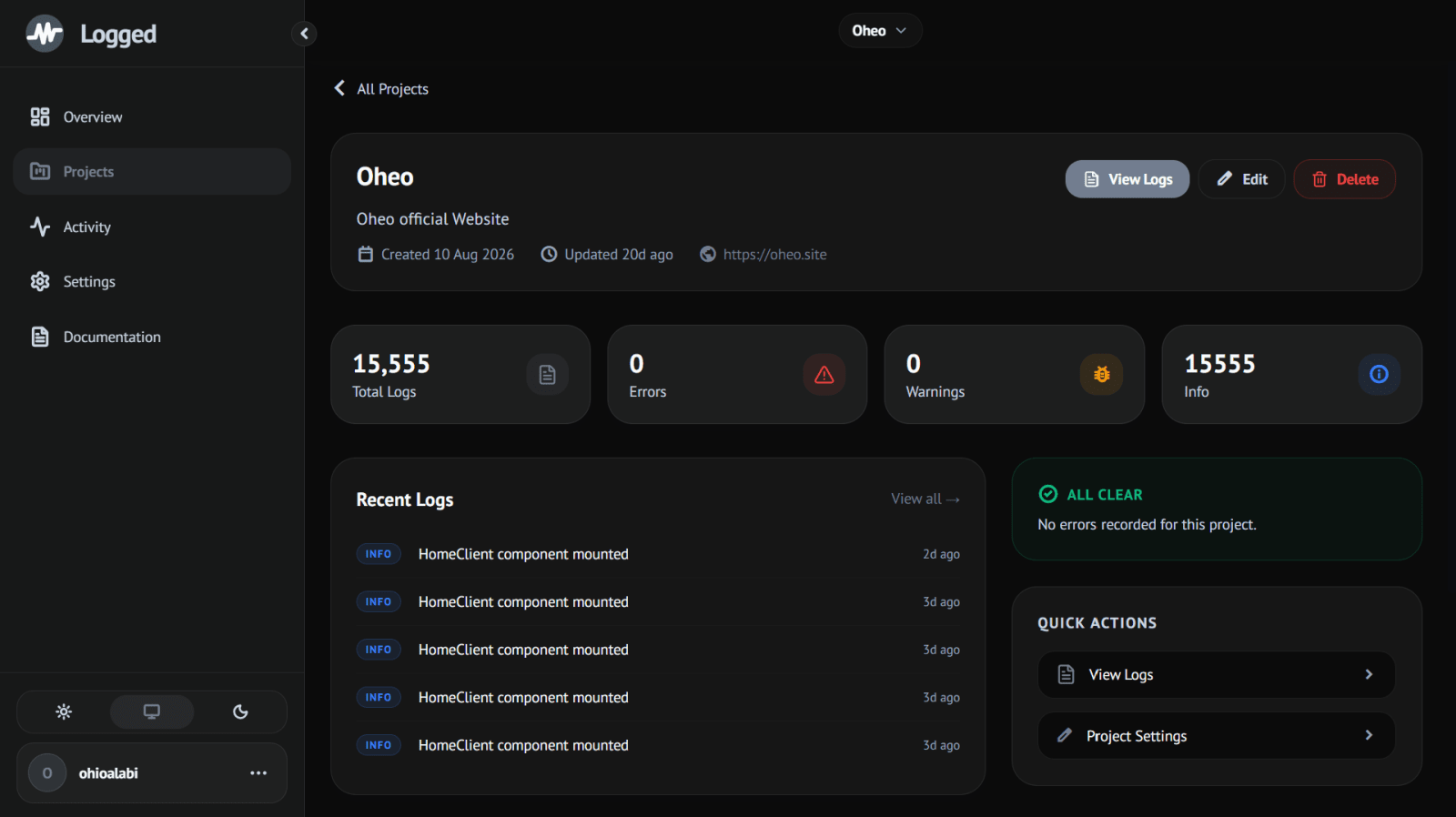The height and width of the screenshot is (817, 1456).
Task: Click the No errors recorded message
Action: (x=1148, y=525)
